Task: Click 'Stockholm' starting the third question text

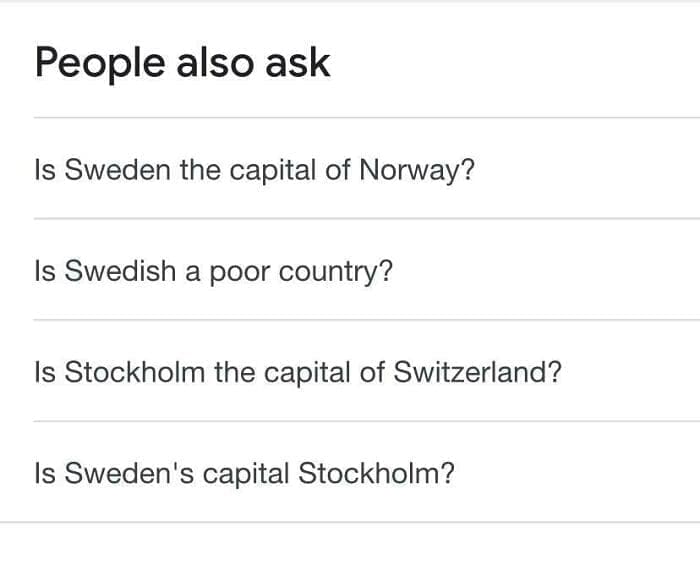Action: (135, 372)
